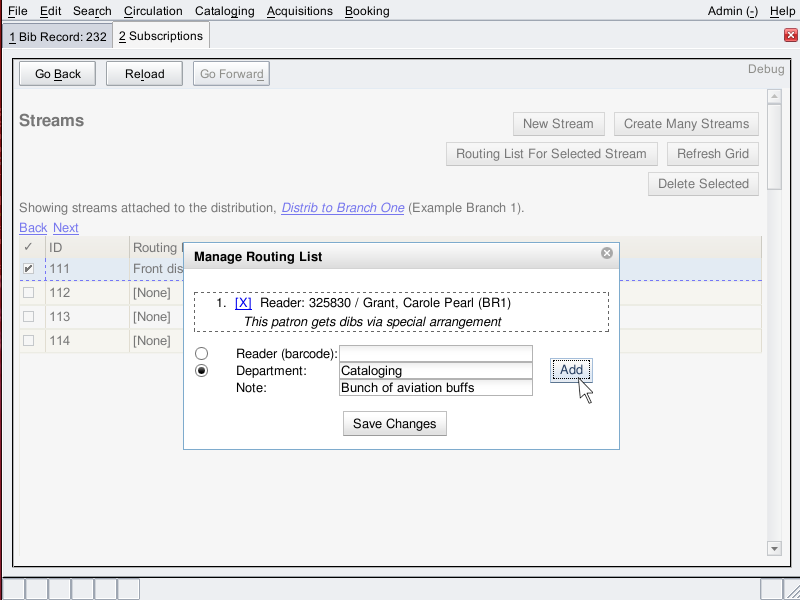
Task: Open the Circulation menu
Action: [153, 11]
